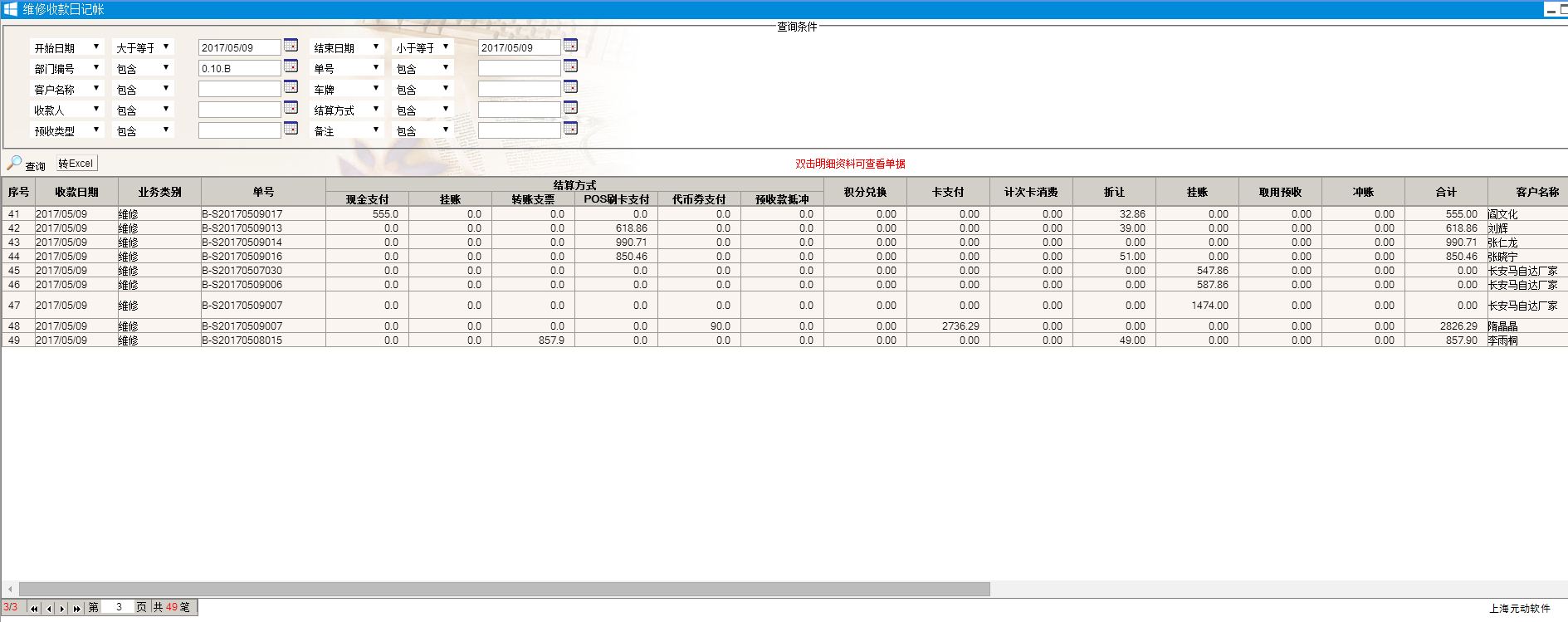Click the page number input field
Screen dimensions: 1568x622
pos(118,607)
